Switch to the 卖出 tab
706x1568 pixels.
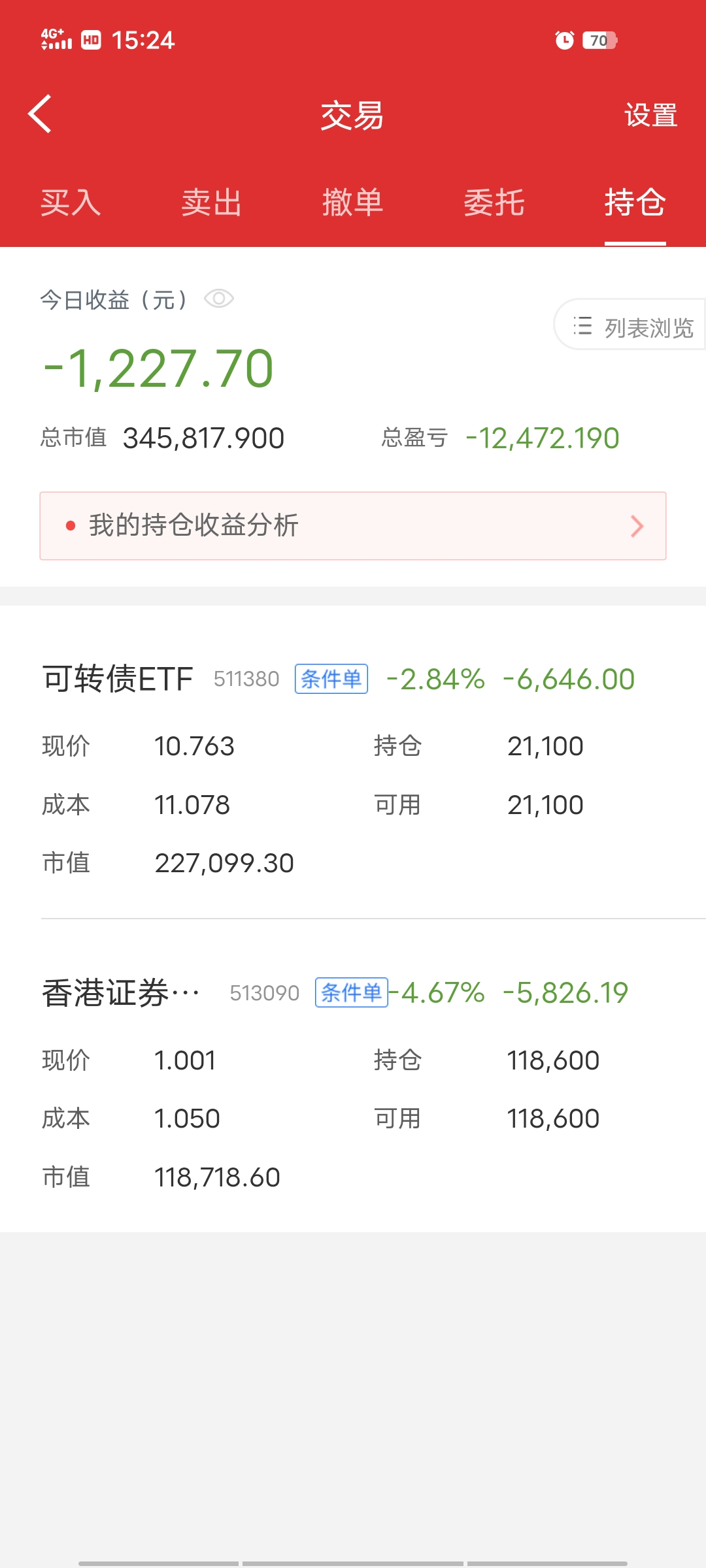pos(212,203)
